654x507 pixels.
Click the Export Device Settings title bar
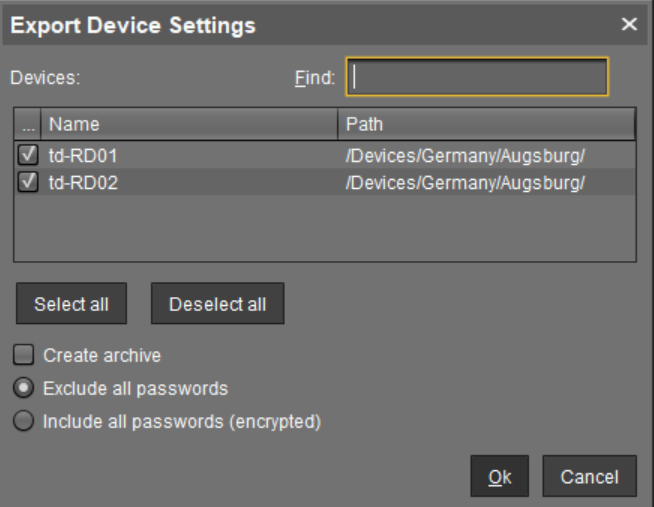[300, 23]
